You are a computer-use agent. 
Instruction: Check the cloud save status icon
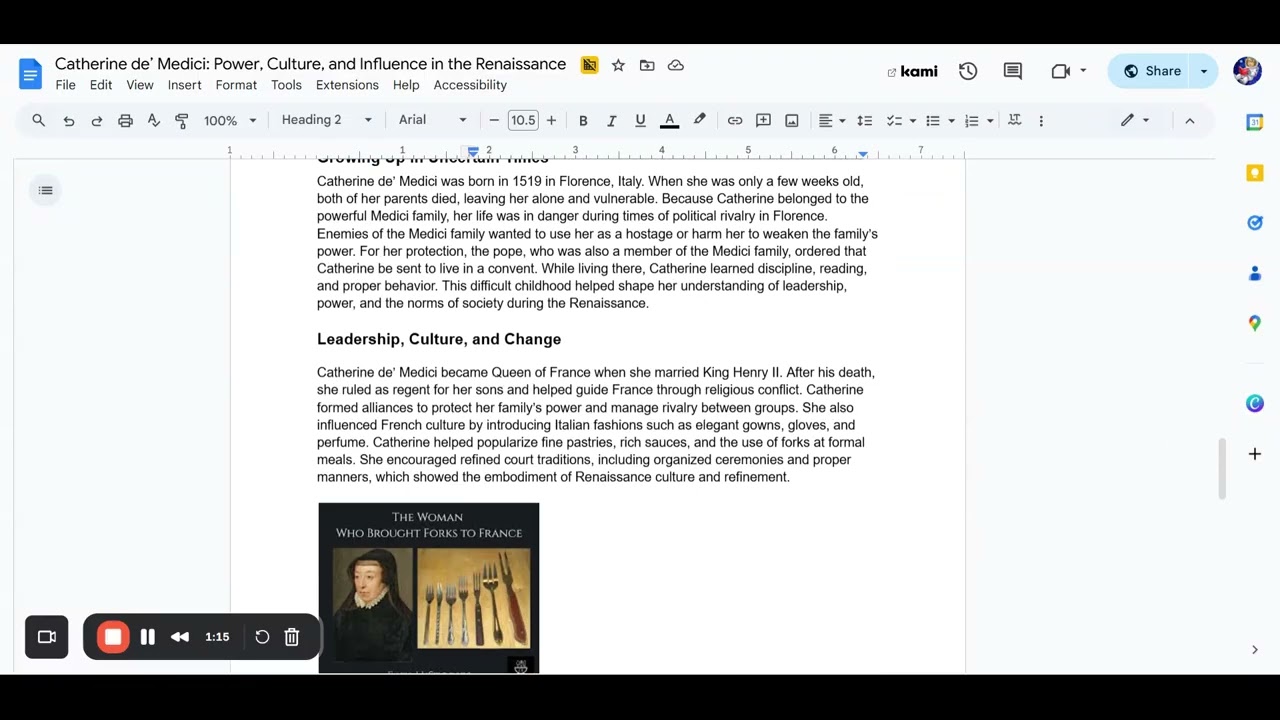click(676, 65)
